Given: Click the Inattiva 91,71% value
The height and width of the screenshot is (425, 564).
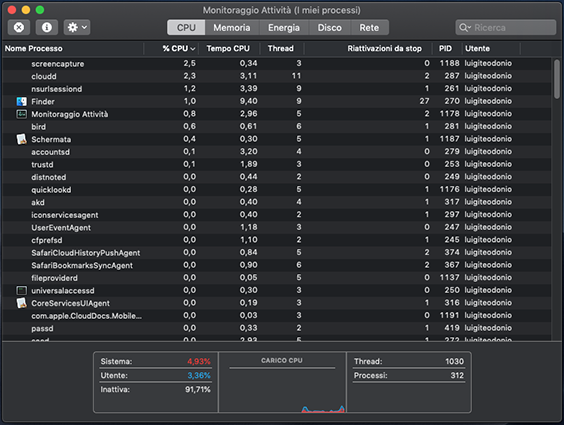Looking at the screenshot, I should (x=197, y=389).
